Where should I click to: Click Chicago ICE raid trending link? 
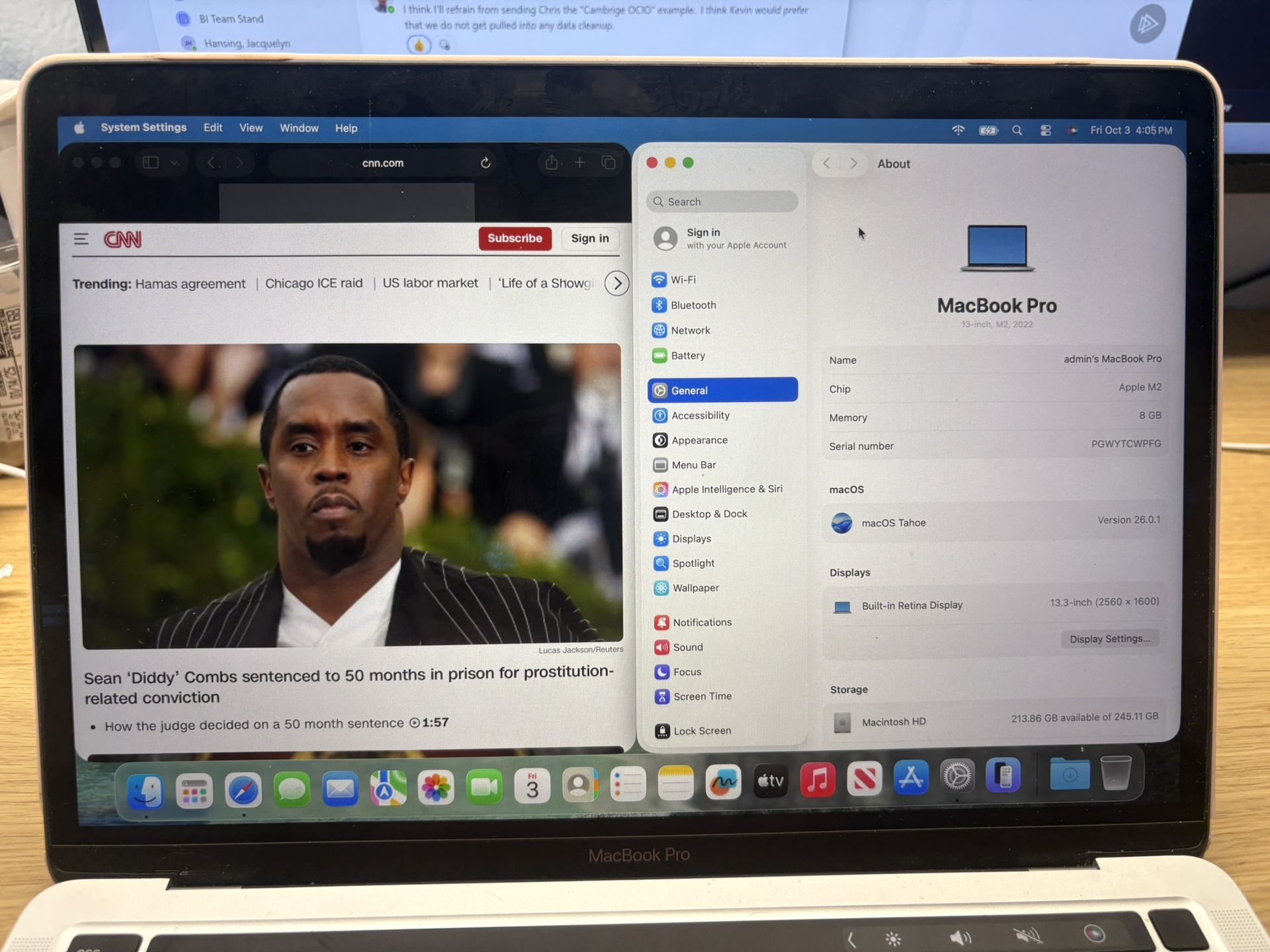(x=314, y=283)
